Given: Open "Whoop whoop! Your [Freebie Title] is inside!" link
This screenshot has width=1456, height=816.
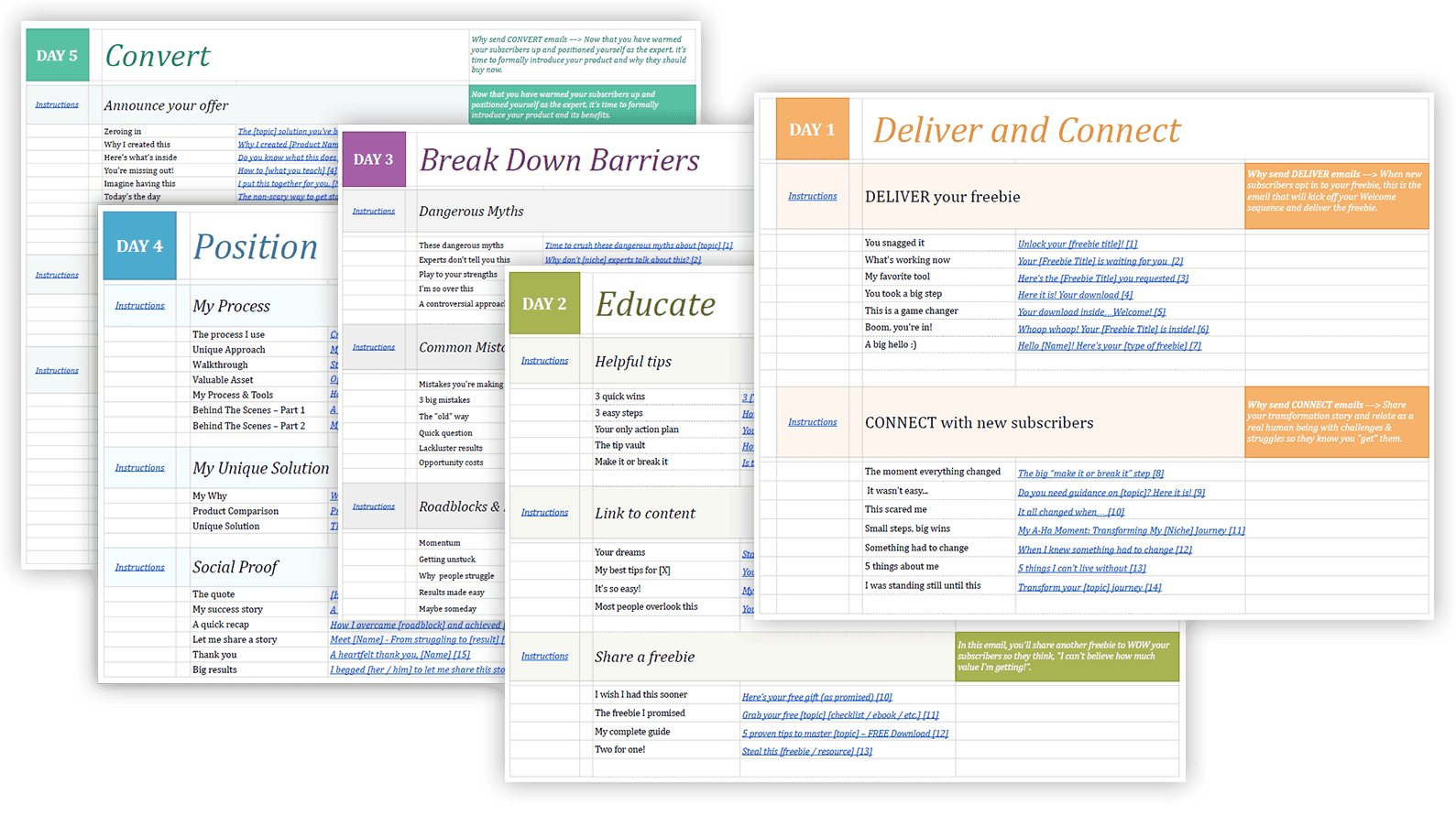Looking at the screenshot, I should coord(1112,329).
